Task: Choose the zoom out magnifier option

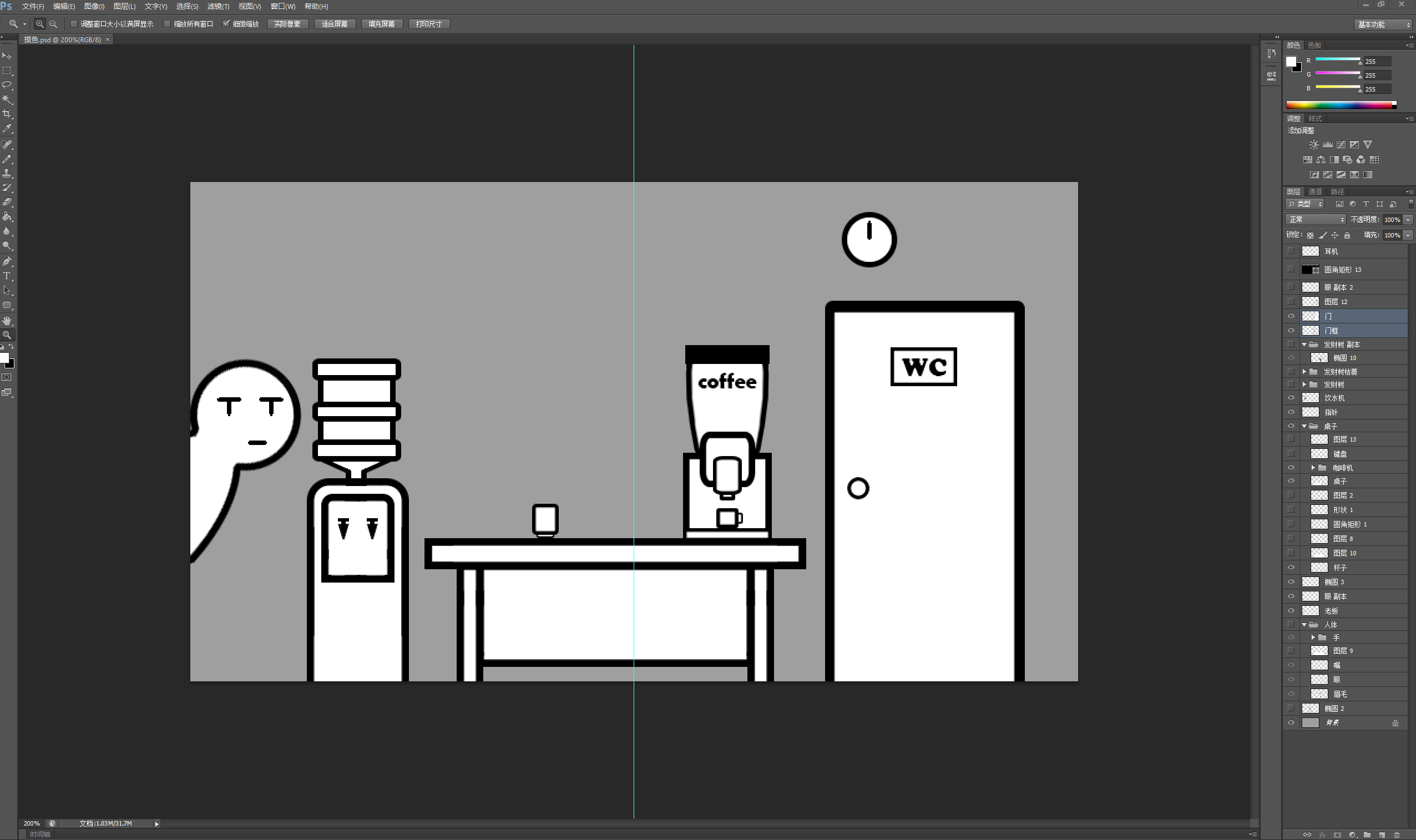Action: point(54,24)
